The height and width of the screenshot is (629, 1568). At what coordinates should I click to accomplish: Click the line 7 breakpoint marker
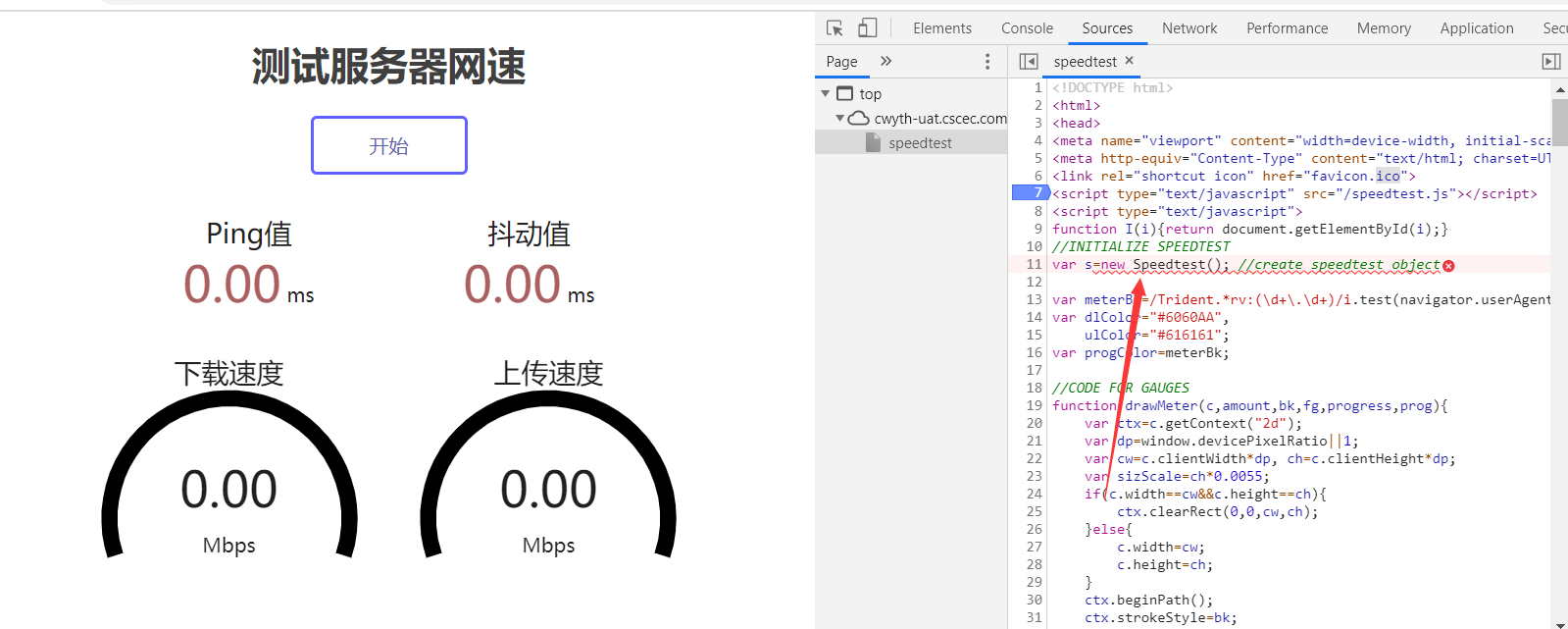click(1030, 193)
